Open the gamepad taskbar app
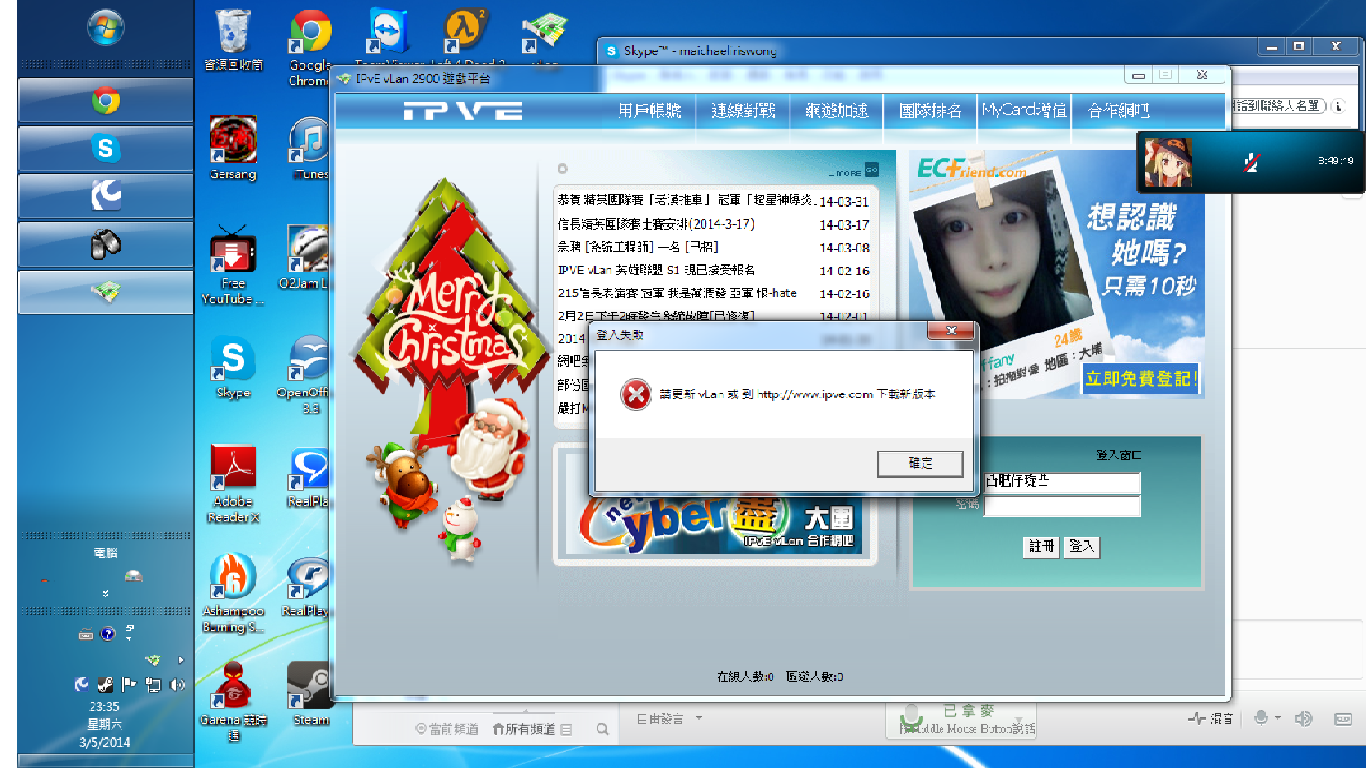This screenshot has height=768, width=1366. click(106, 244)
